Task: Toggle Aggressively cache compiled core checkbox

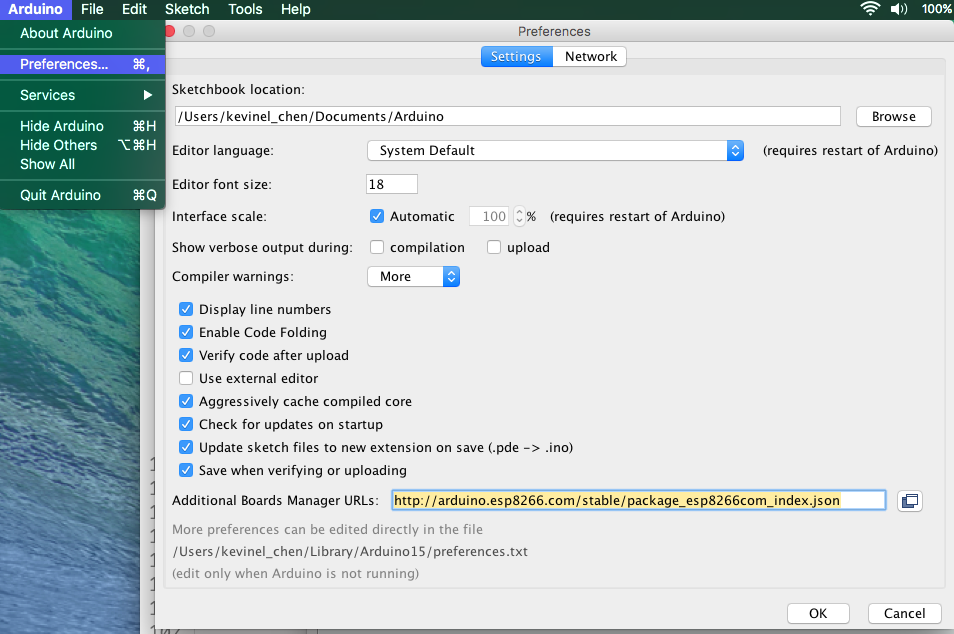Action: tap(186, 402)
